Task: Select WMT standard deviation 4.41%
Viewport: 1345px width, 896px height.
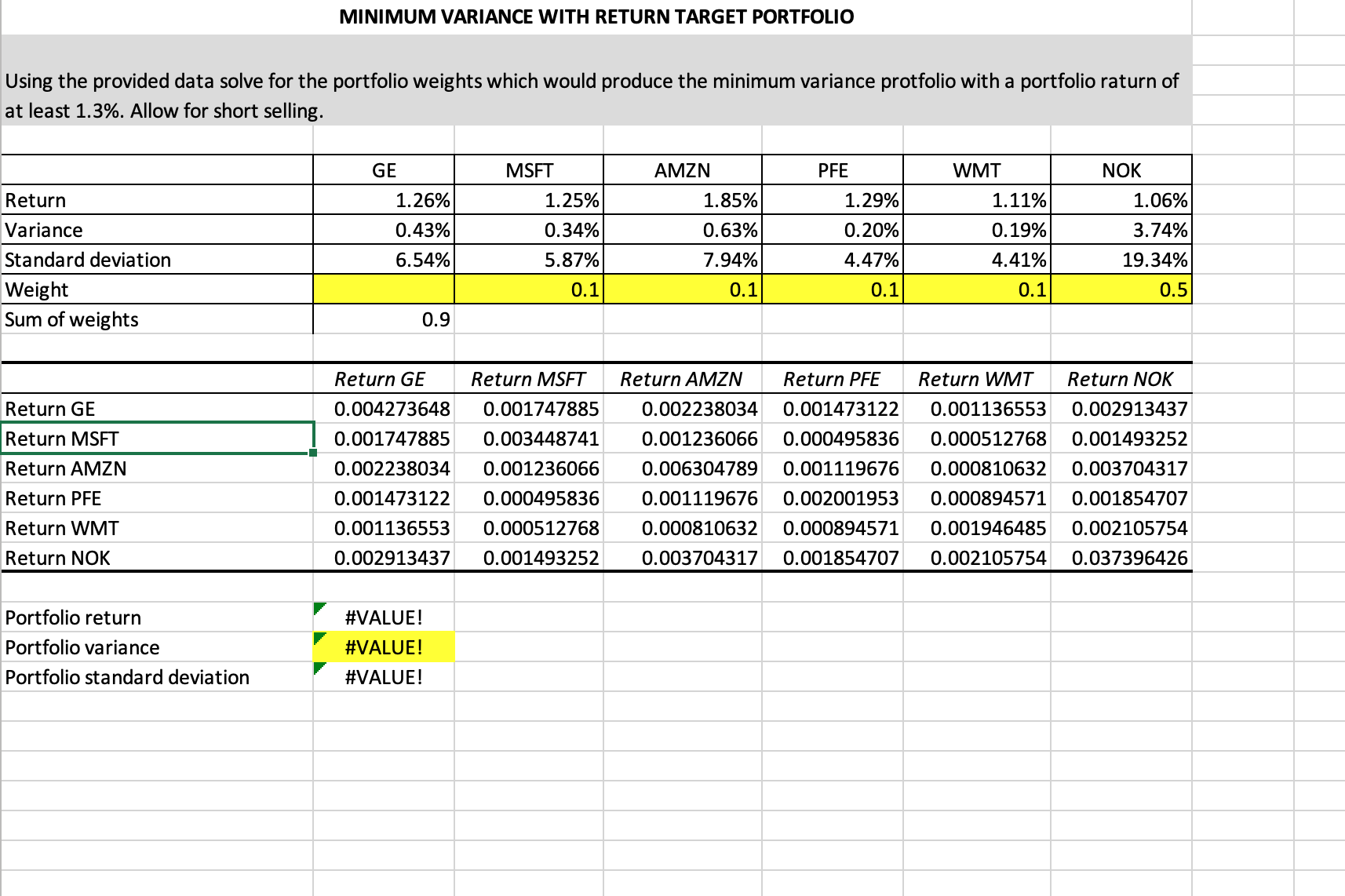Action: coord(977,260)
